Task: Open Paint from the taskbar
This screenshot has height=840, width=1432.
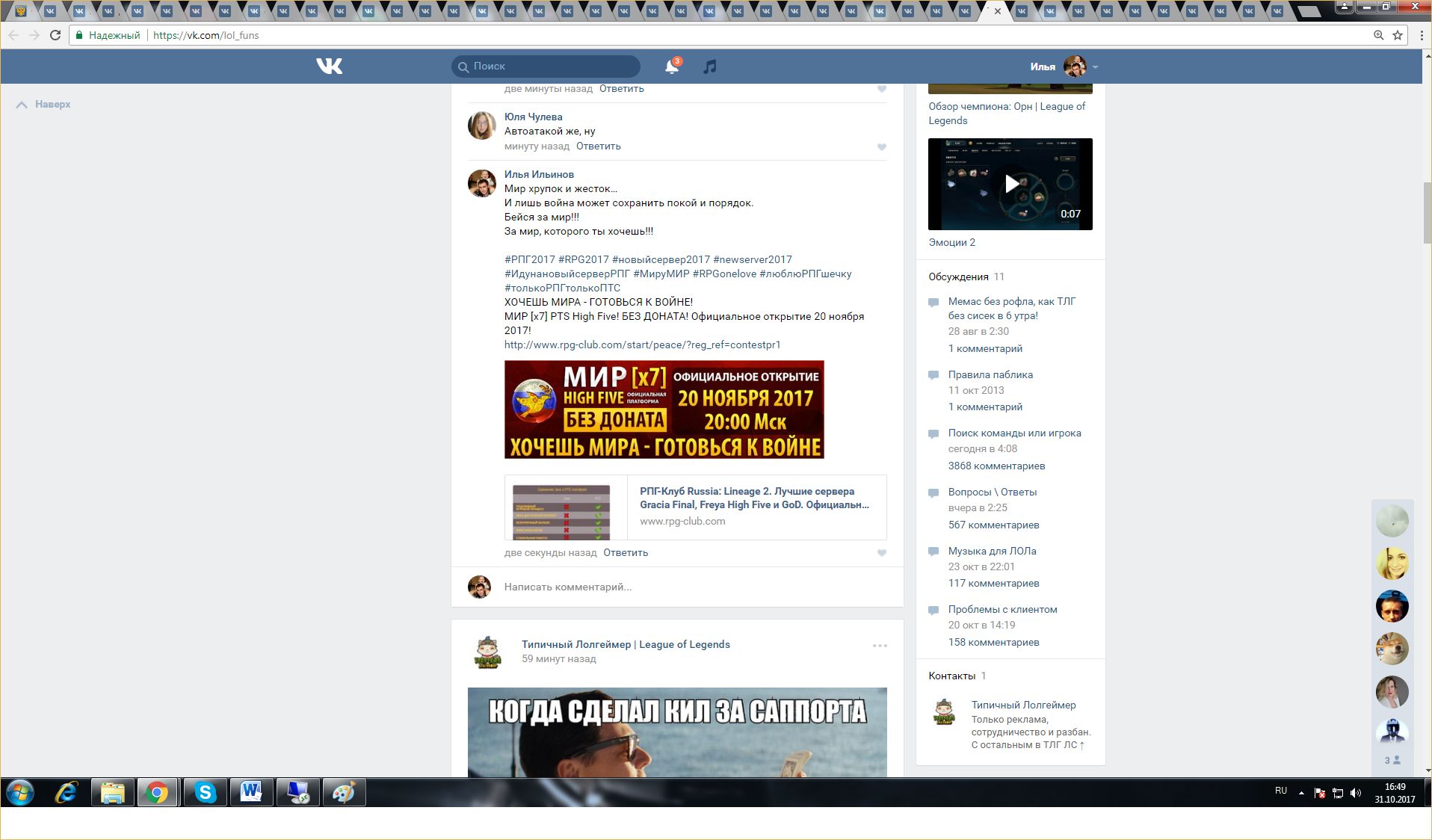Action: (x=344, y=792)
